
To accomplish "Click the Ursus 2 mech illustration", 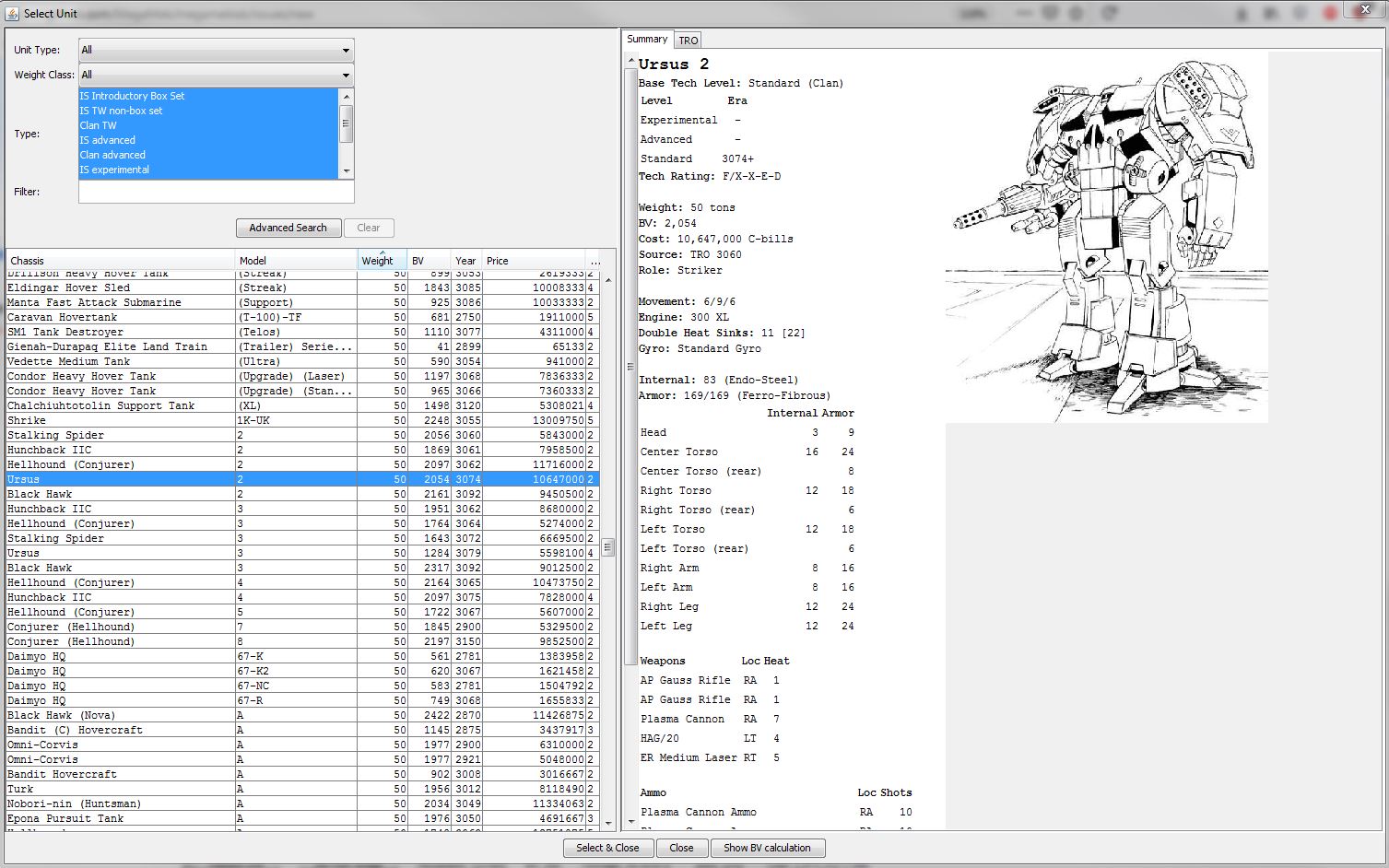I will click(1107, 237).
